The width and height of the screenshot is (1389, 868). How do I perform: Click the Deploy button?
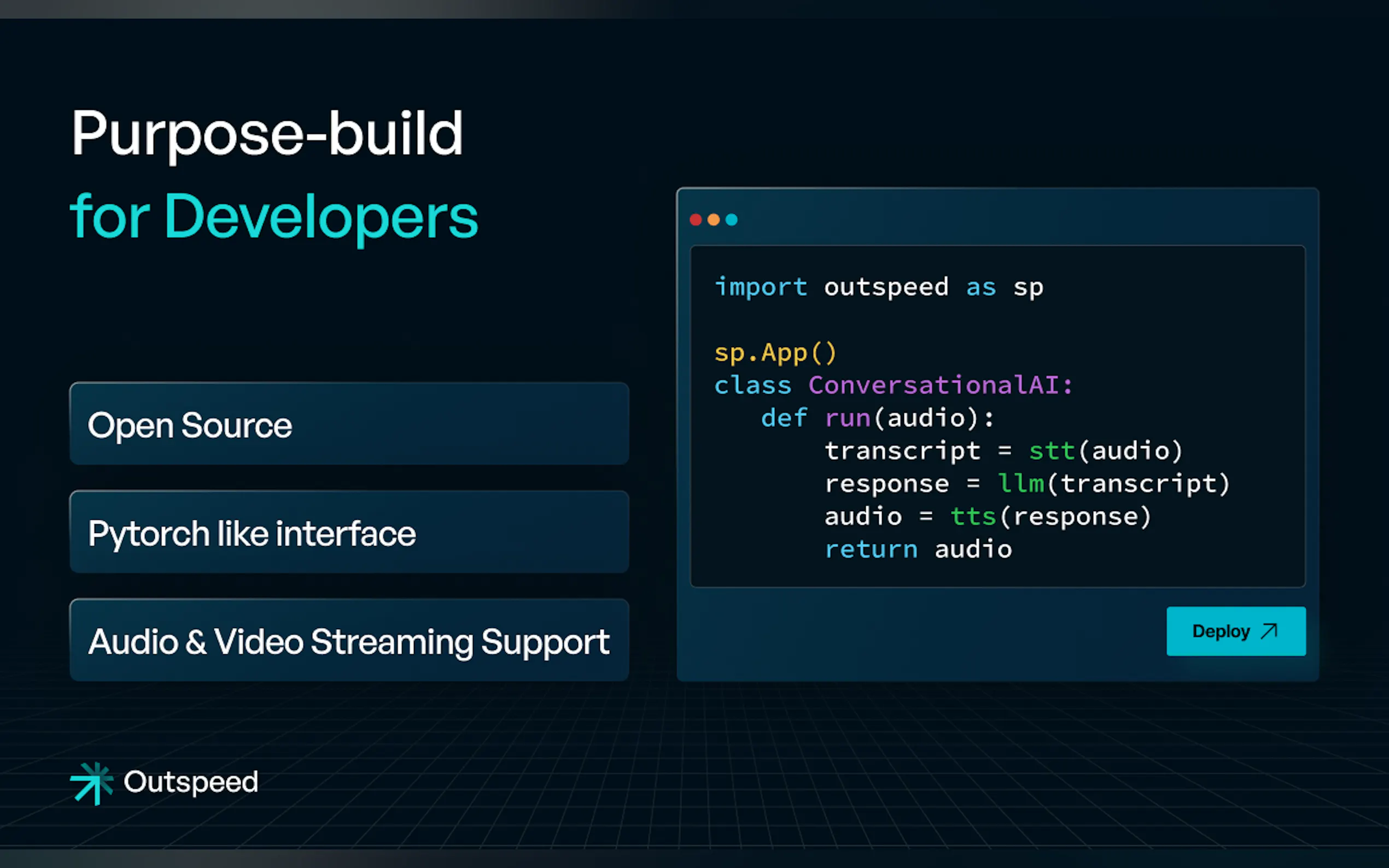1235,631
